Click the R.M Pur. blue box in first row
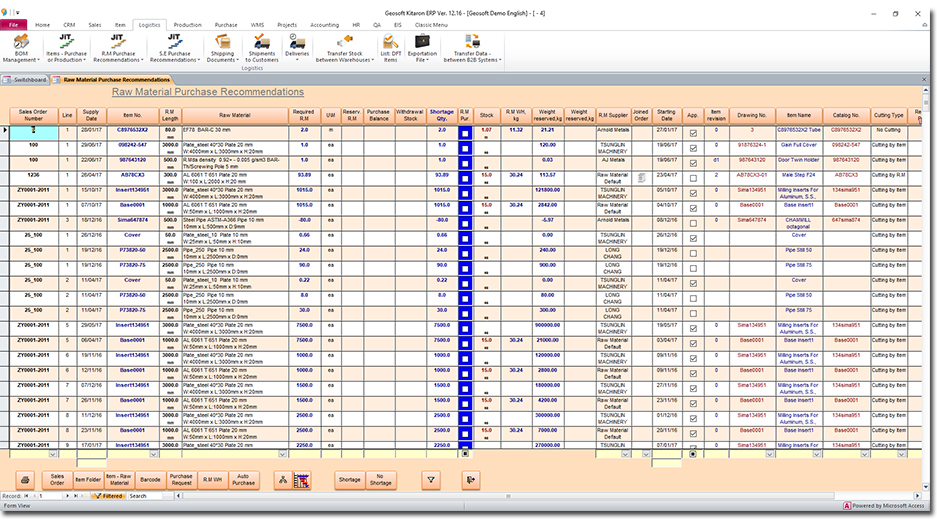The width and height of the screenshot is (937, 521). coord(465,133)
